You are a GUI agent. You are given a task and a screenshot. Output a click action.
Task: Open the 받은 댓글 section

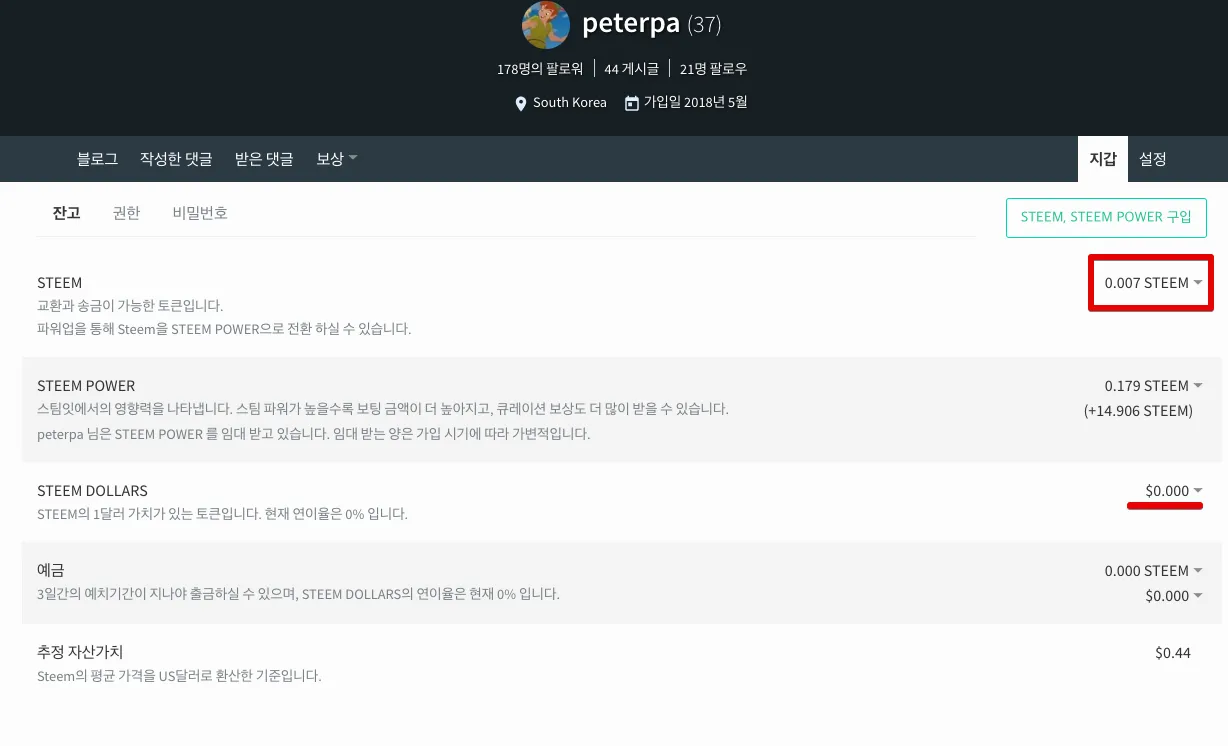click(264, 159)
